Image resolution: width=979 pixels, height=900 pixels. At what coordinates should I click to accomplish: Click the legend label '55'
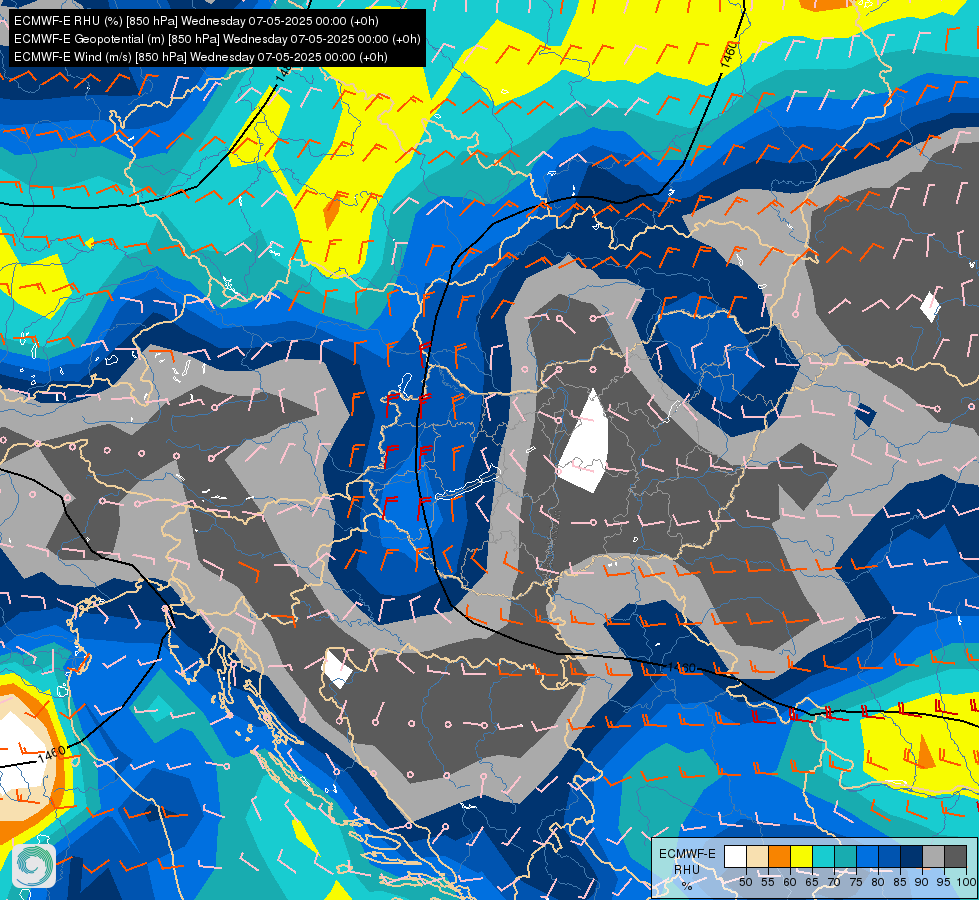(x=767, y=882)
